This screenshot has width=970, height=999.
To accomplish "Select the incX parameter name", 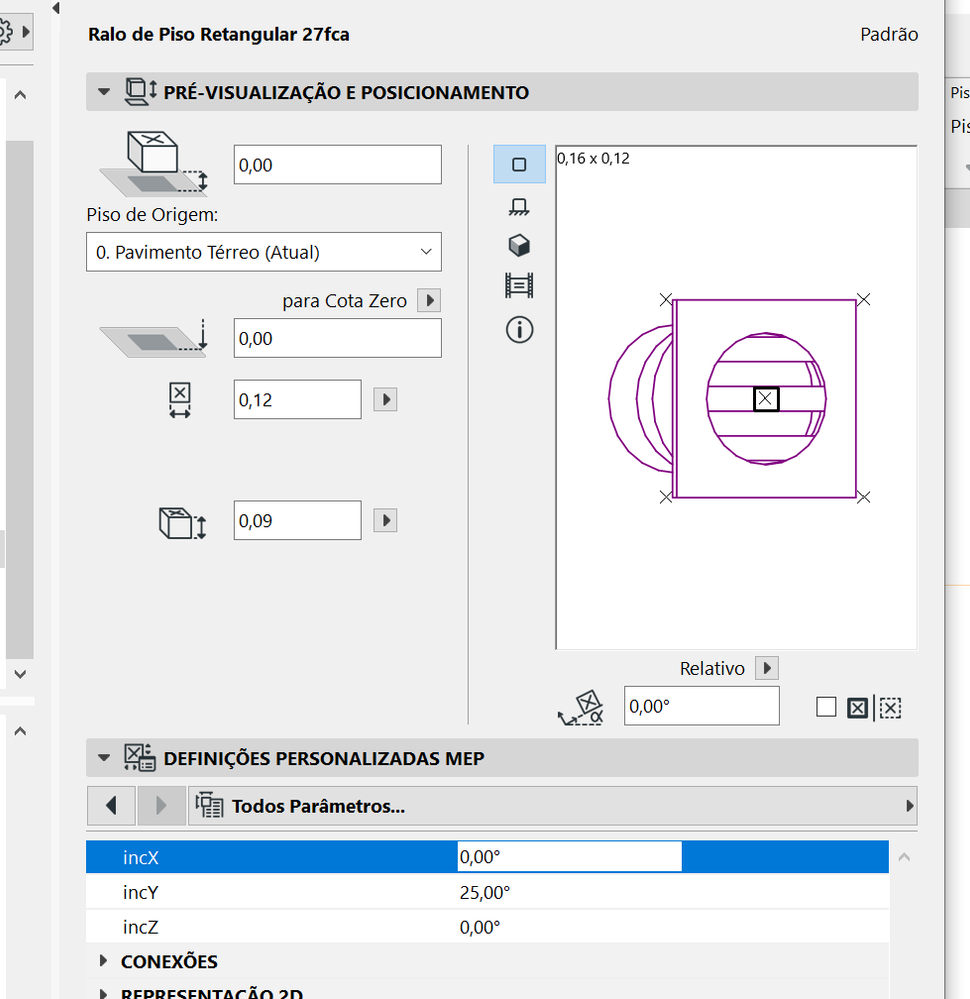I will click(x=140, y=858).
